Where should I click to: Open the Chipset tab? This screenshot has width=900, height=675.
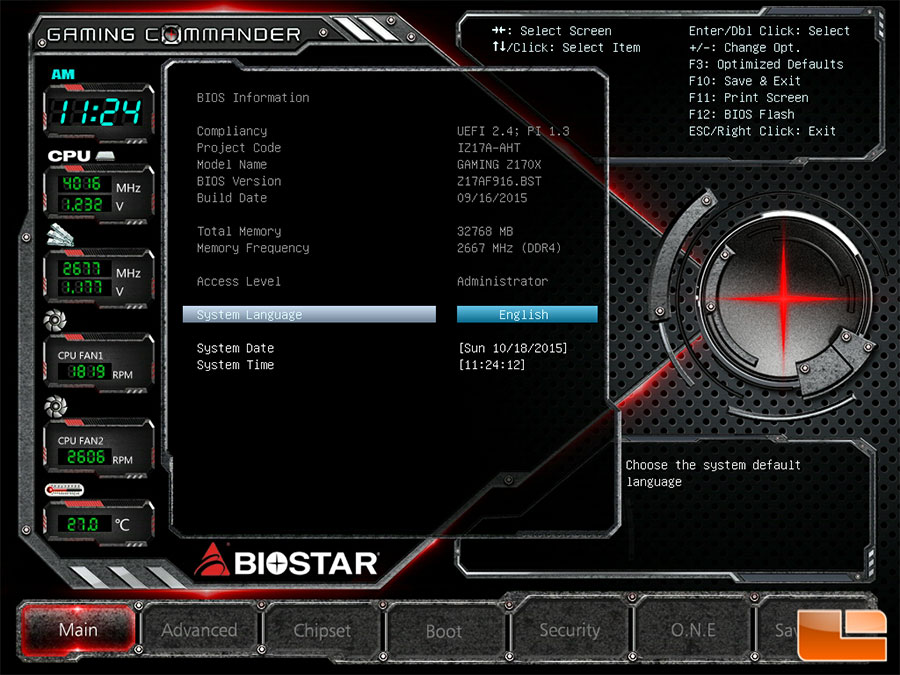point(322,630)
